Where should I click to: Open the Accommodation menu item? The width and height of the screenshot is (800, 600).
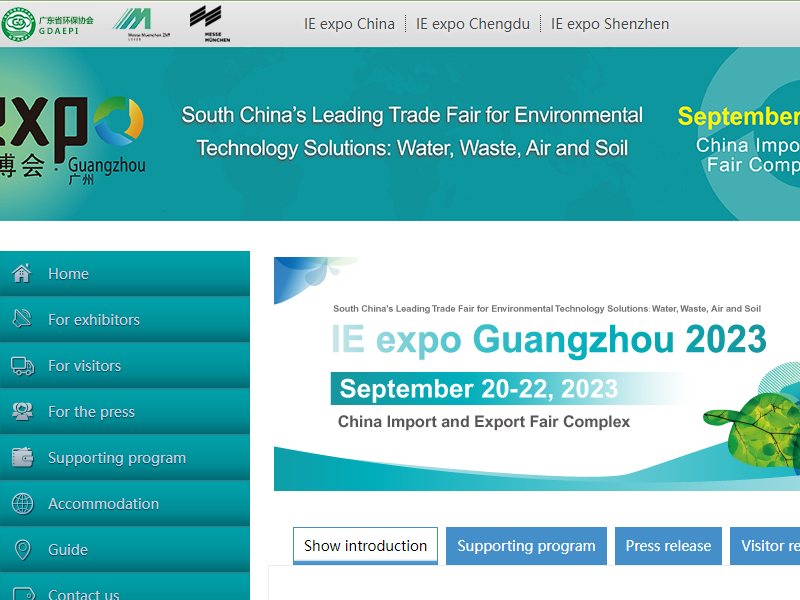[x=125, y=503]
